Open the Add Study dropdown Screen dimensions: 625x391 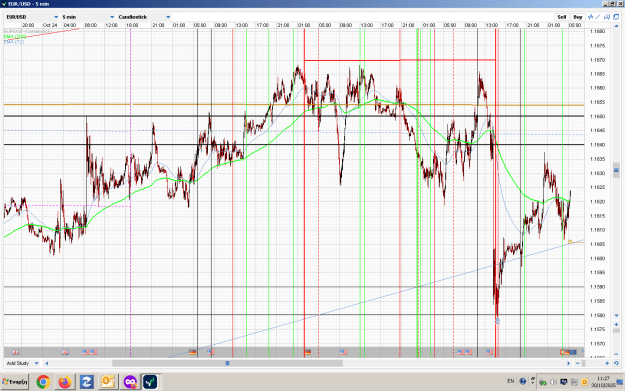22,363
